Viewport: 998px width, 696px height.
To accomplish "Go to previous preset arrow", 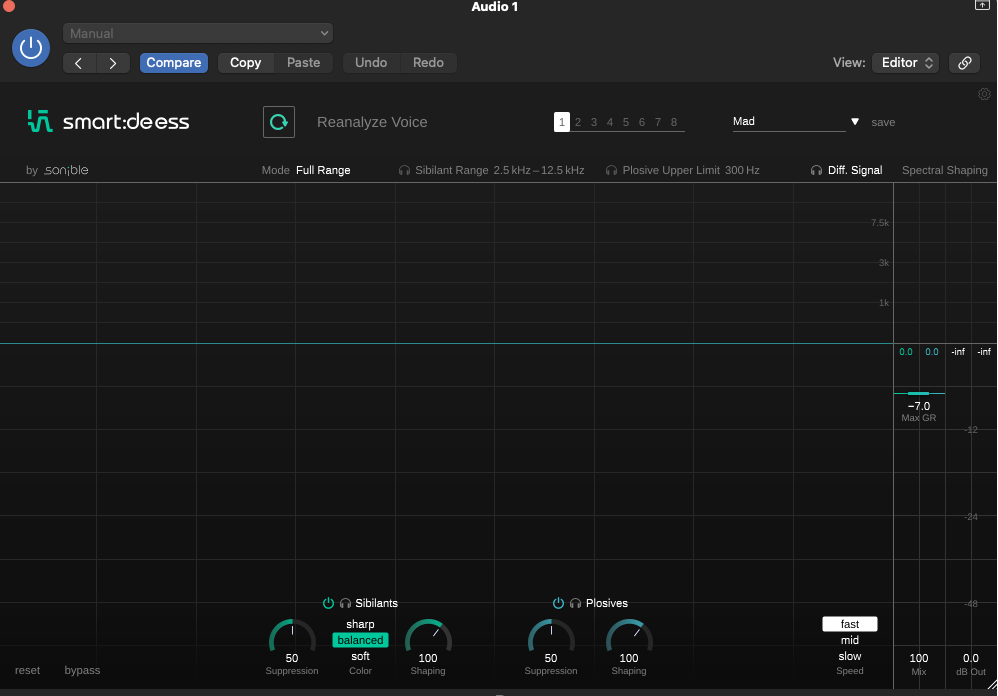I will point(79,63).
